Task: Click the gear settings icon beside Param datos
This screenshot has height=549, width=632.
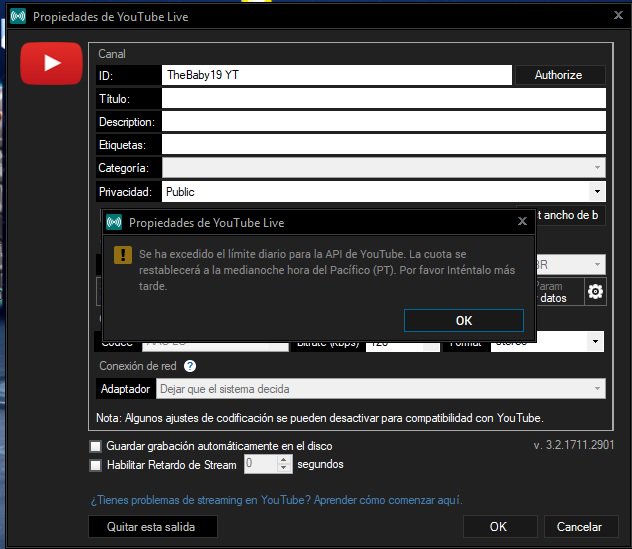Action: coord(595,291)
